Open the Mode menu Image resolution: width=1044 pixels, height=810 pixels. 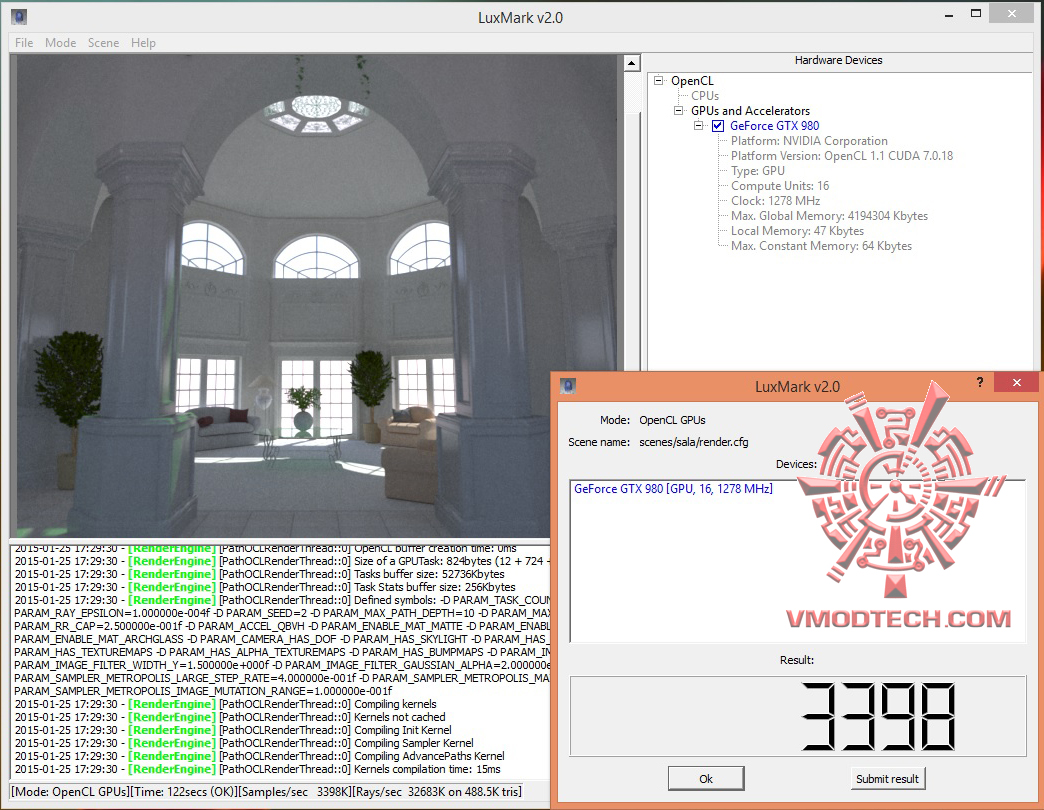61,43
